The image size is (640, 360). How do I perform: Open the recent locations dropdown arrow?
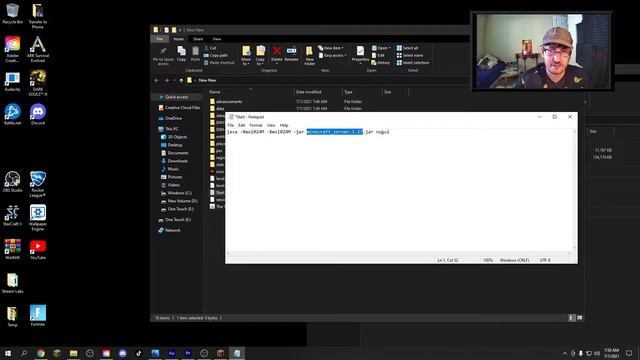click(x=174, y=80)
